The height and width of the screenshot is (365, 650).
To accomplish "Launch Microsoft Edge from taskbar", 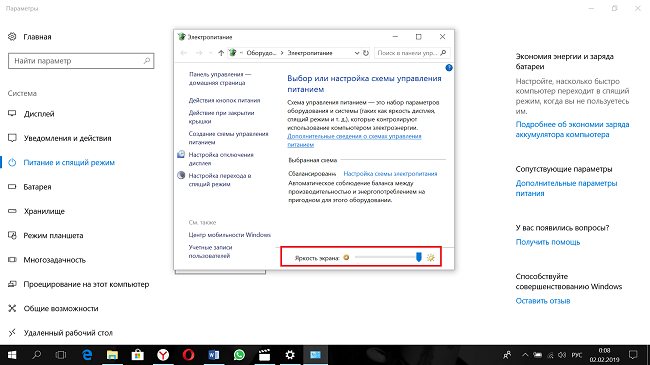I will click(x=87, y=355).
